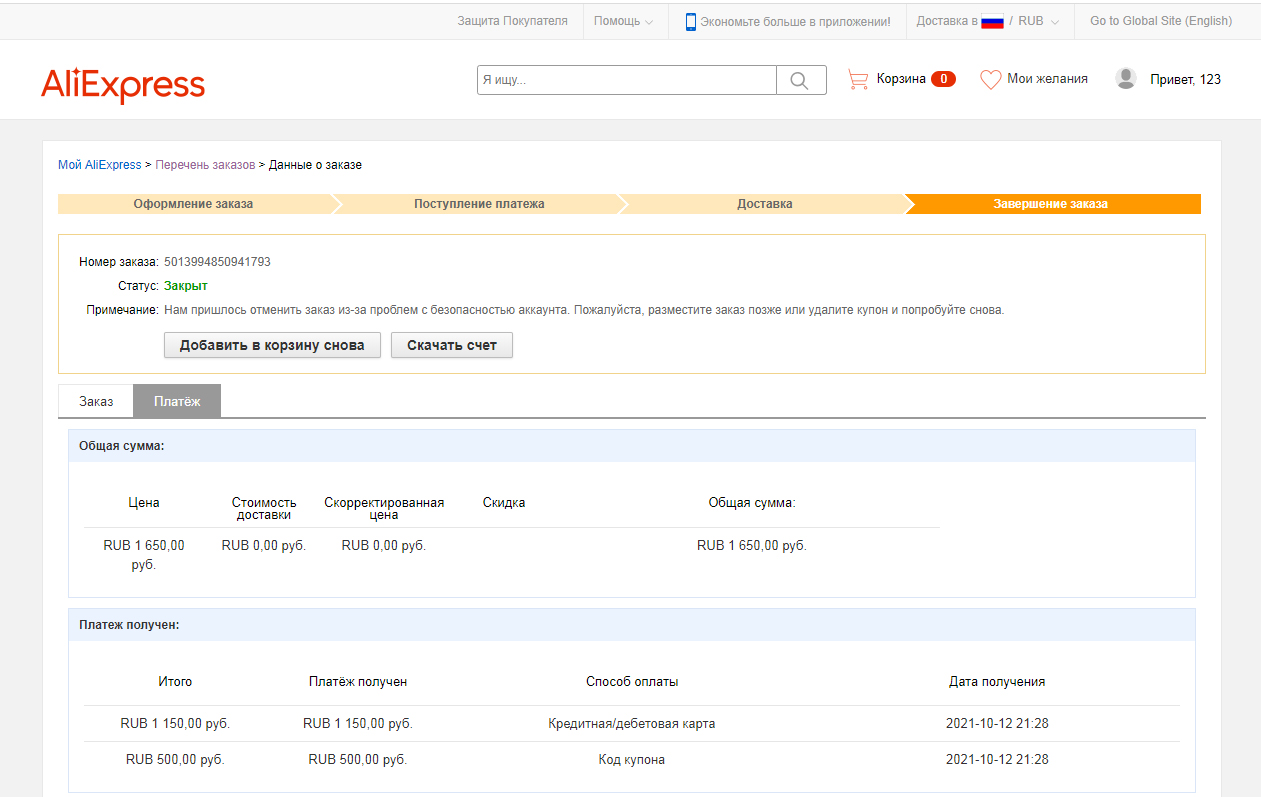Click the search magnifier button
The width and height of the screenshot is (1261, 797).
[x=801, y=80]
